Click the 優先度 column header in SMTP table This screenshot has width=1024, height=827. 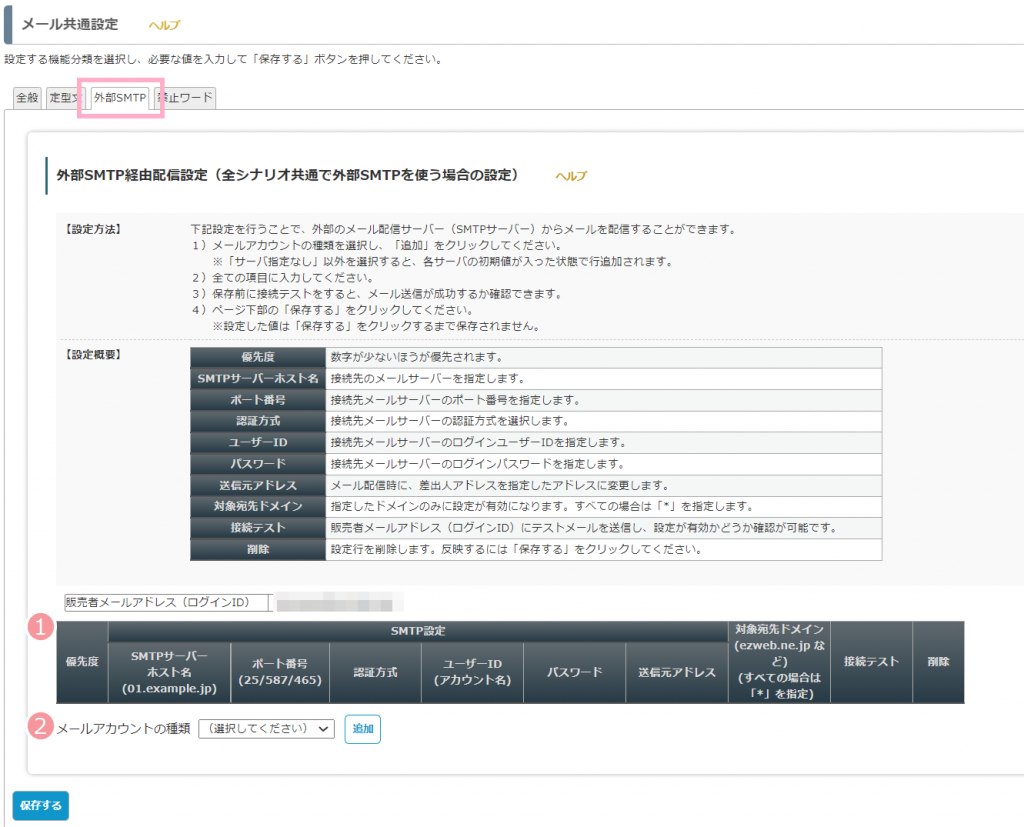pos(82,662)
